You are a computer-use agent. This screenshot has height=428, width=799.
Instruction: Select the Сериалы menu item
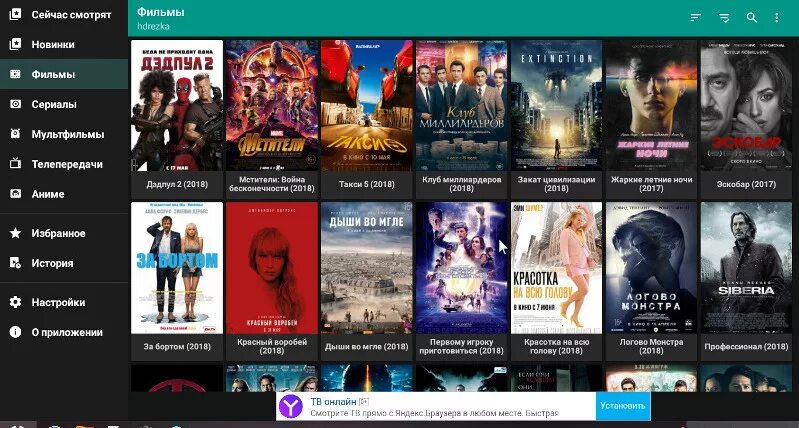64,104
